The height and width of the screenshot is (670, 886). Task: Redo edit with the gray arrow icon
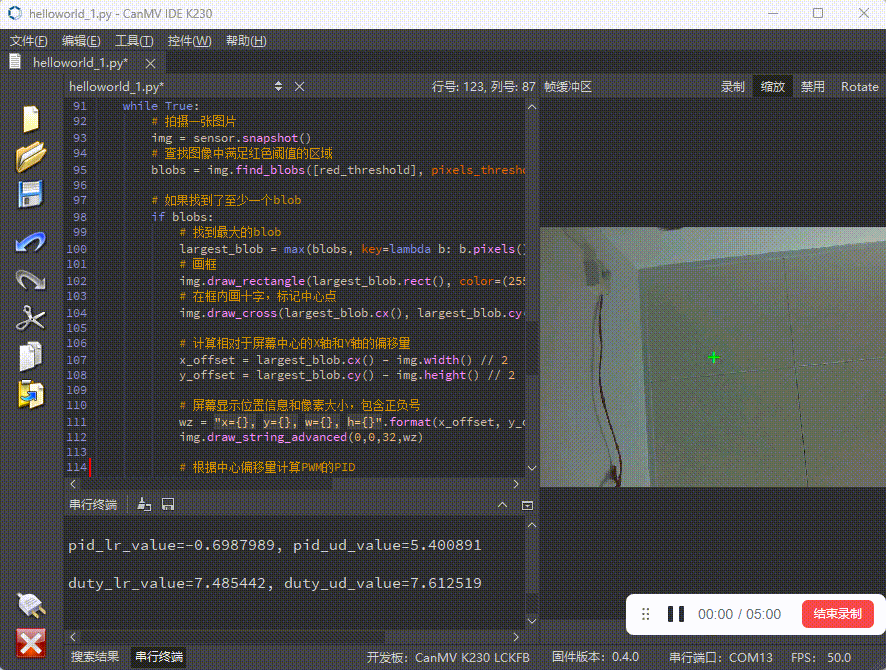coord(31,280)
